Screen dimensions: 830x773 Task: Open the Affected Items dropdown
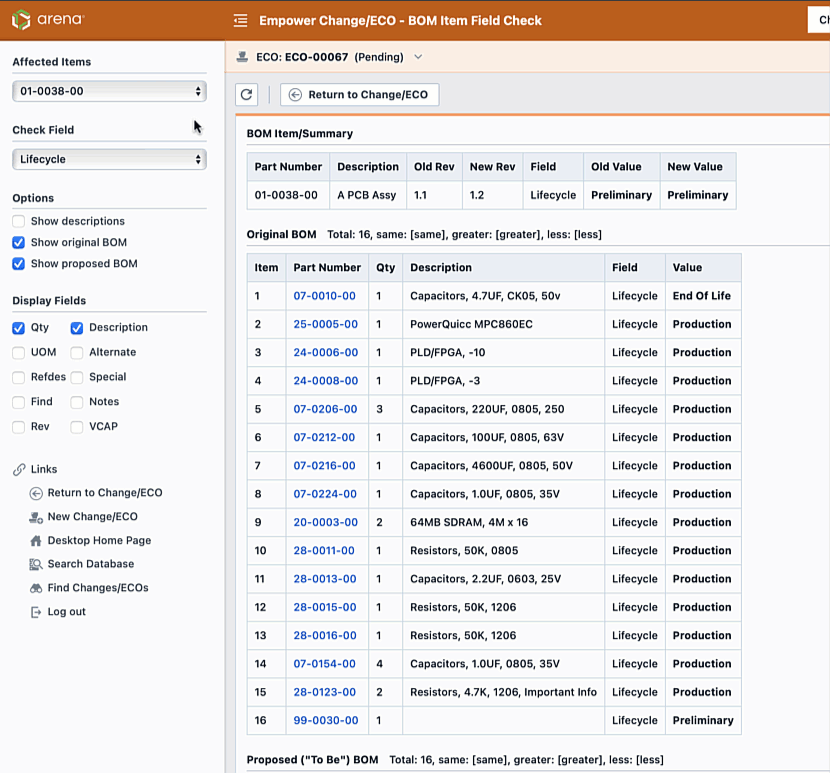click(x=109, y=91)
